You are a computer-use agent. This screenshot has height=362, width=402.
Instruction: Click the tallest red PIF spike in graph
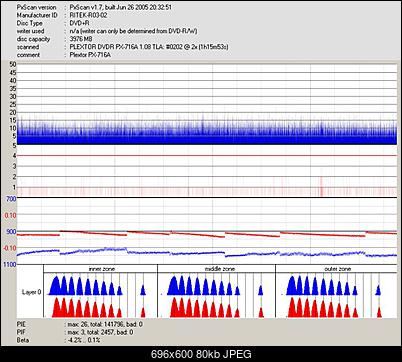point(321,186)
